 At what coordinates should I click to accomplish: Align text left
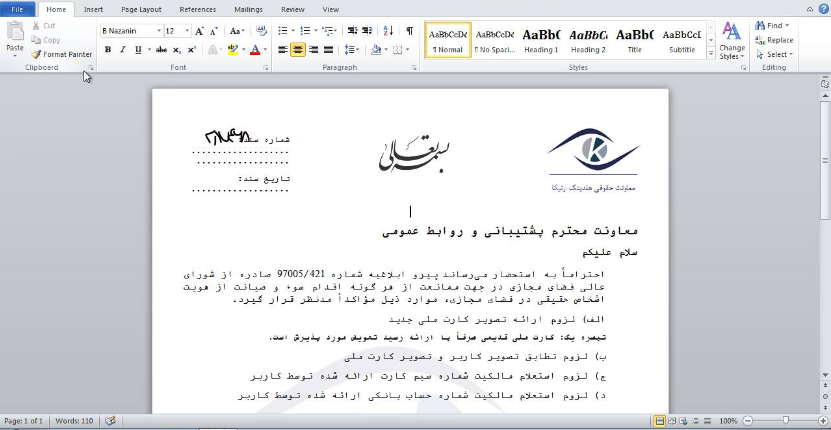(283, 50)
